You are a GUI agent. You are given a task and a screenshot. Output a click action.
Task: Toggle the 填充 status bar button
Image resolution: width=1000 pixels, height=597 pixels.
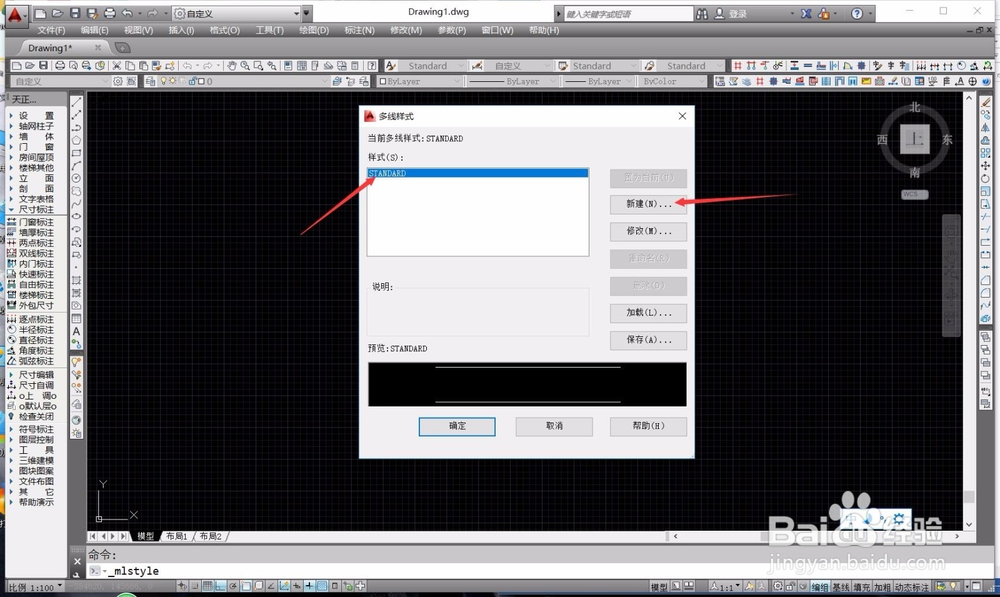point(862,587)
